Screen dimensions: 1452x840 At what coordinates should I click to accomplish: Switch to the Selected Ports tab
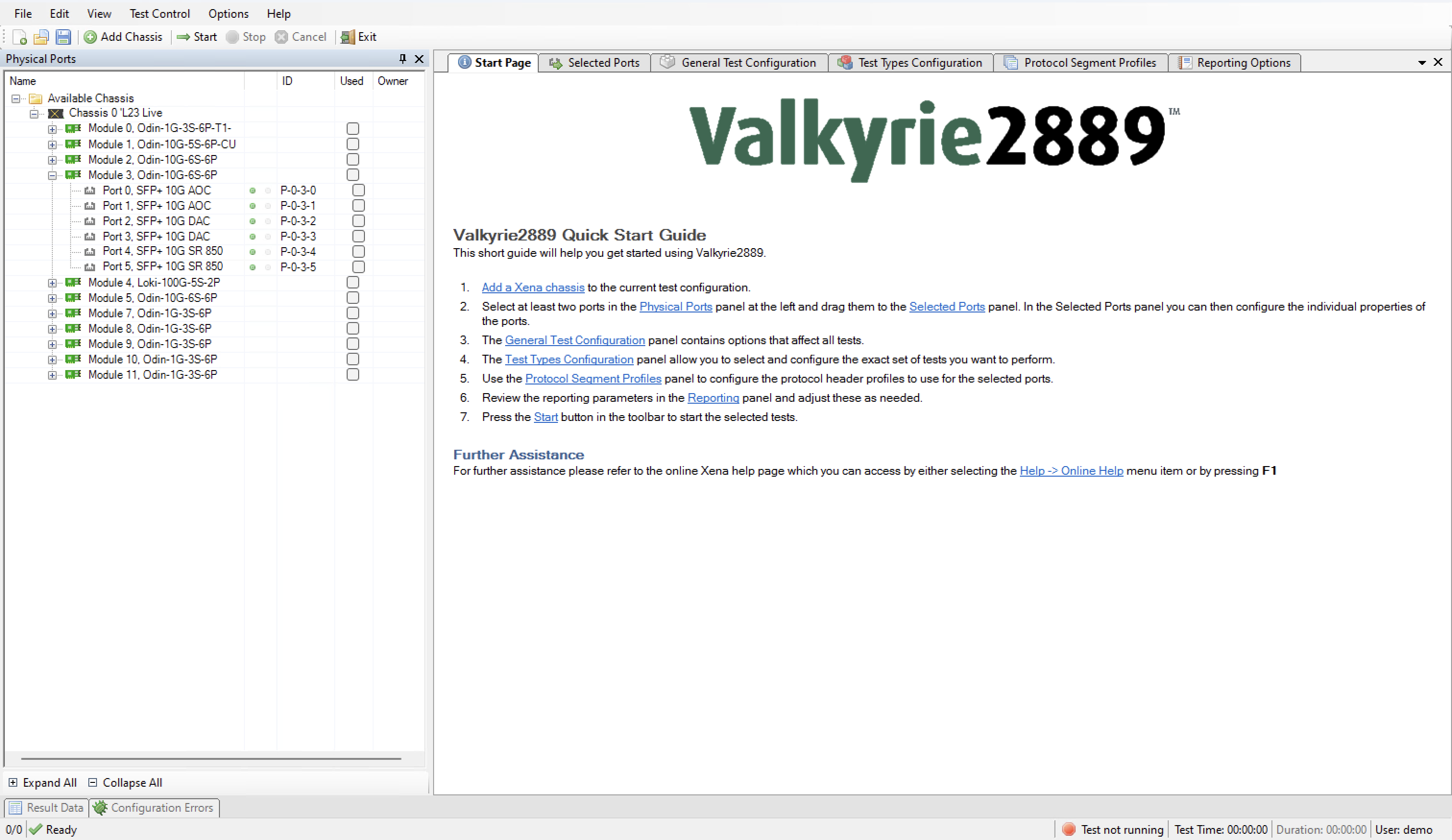point(594,63)
